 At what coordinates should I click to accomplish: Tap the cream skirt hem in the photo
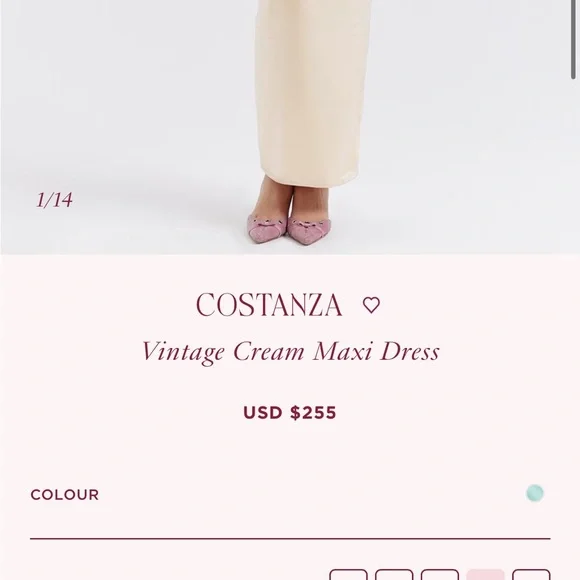pos(310,178)
